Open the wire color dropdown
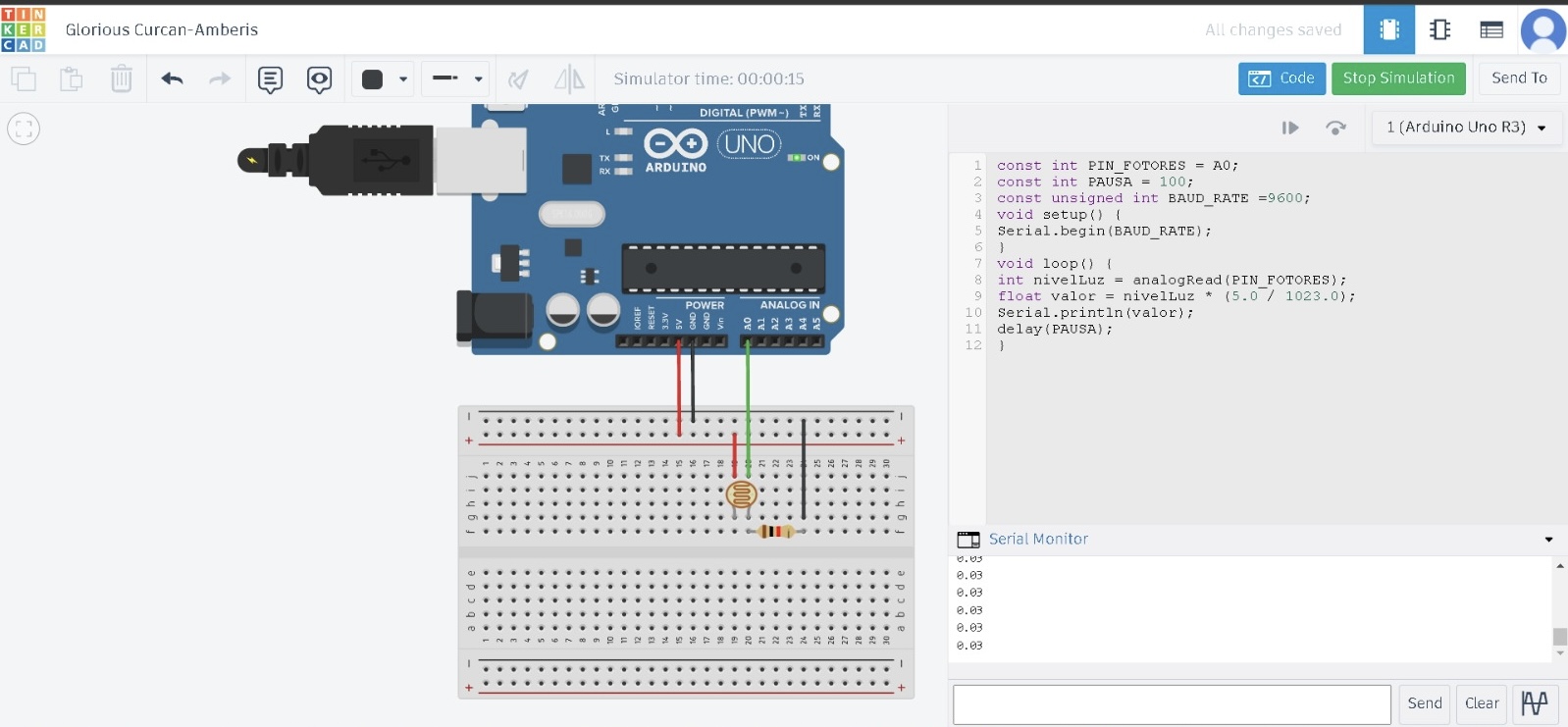The width and height of the screenshot is (1568, 727). (384, 78)
